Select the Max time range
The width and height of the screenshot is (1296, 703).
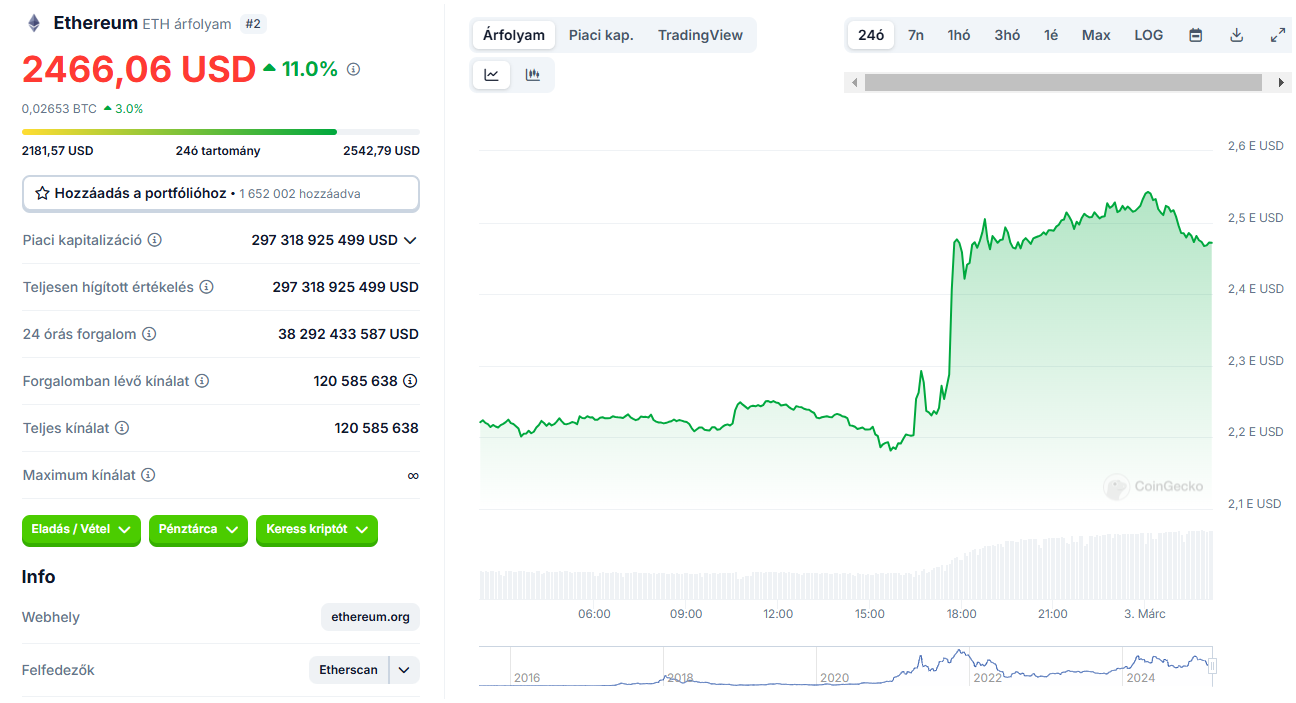point(1096,35)
